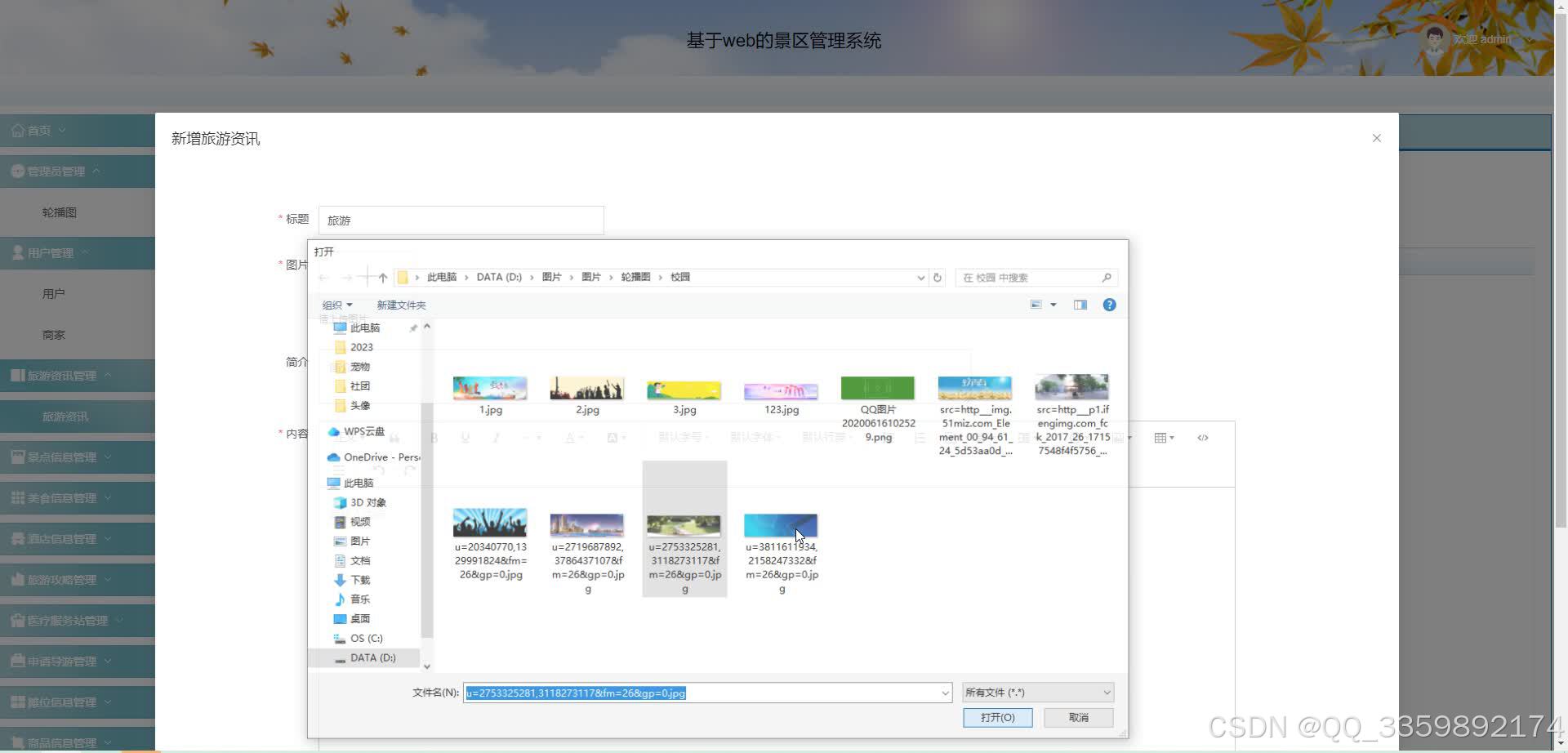Click the forward arrow in file dialog
Viewport: 1568px width, 753px height.
tap(346, 278)
